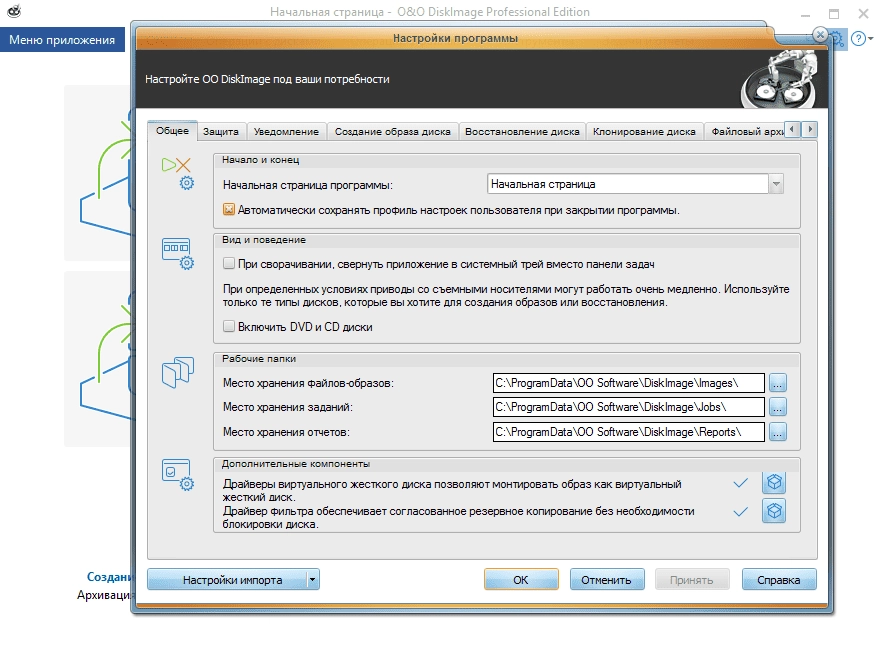This screenshot has width=878, height=656.
Task: Open the Файловый архив tab
Action: [745, 132]
